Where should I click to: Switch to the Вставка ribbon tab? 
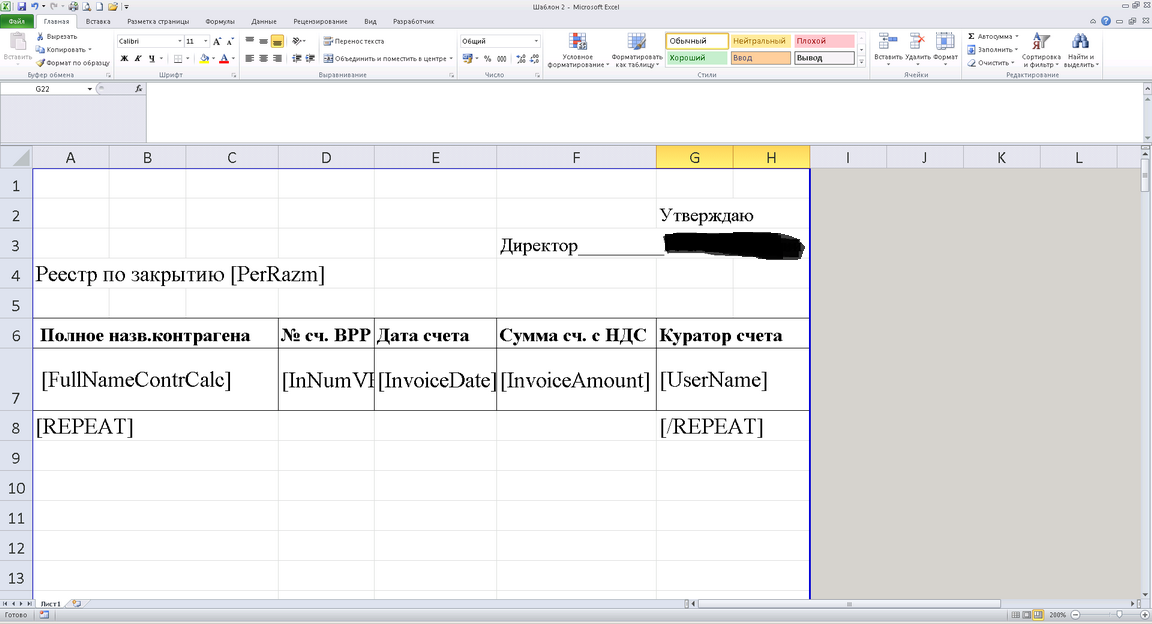pyautogui.click(x=98, y=20)
